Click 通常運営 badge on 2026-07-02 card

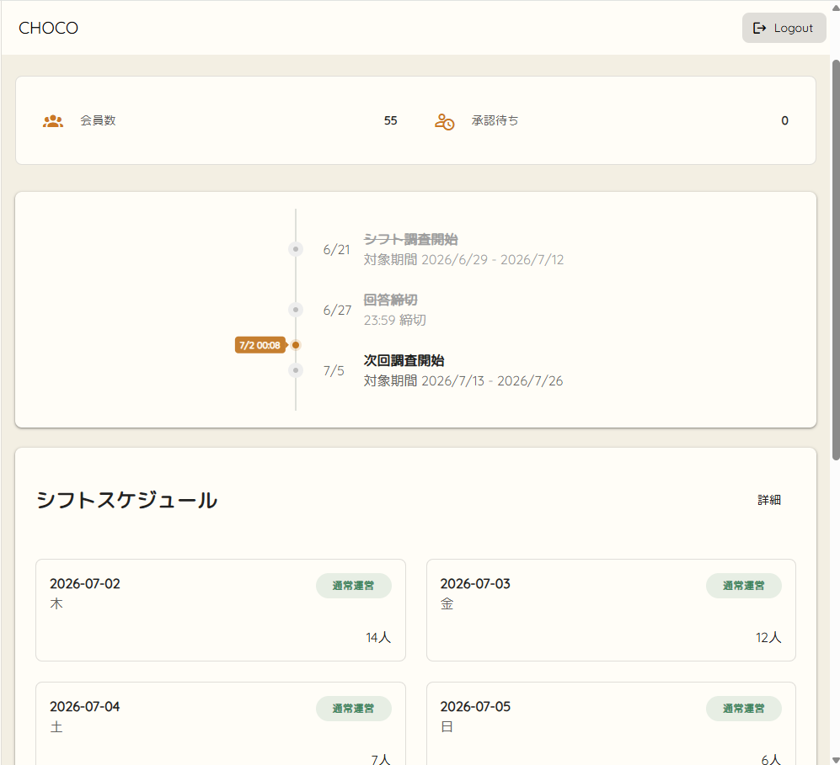tap(354, 586)
